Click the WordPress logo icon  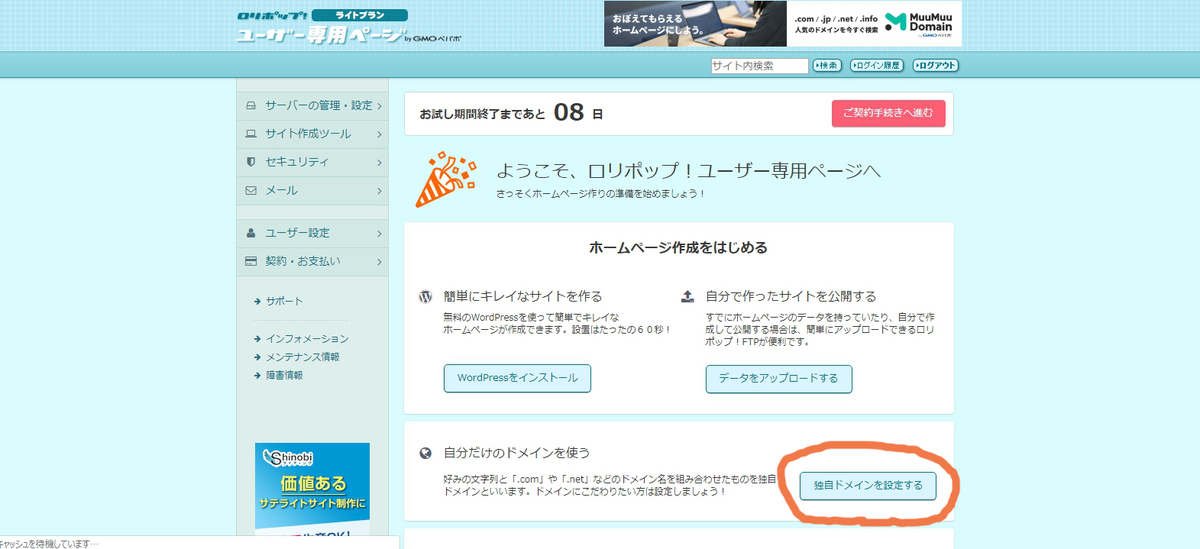(x=425, y=296)
